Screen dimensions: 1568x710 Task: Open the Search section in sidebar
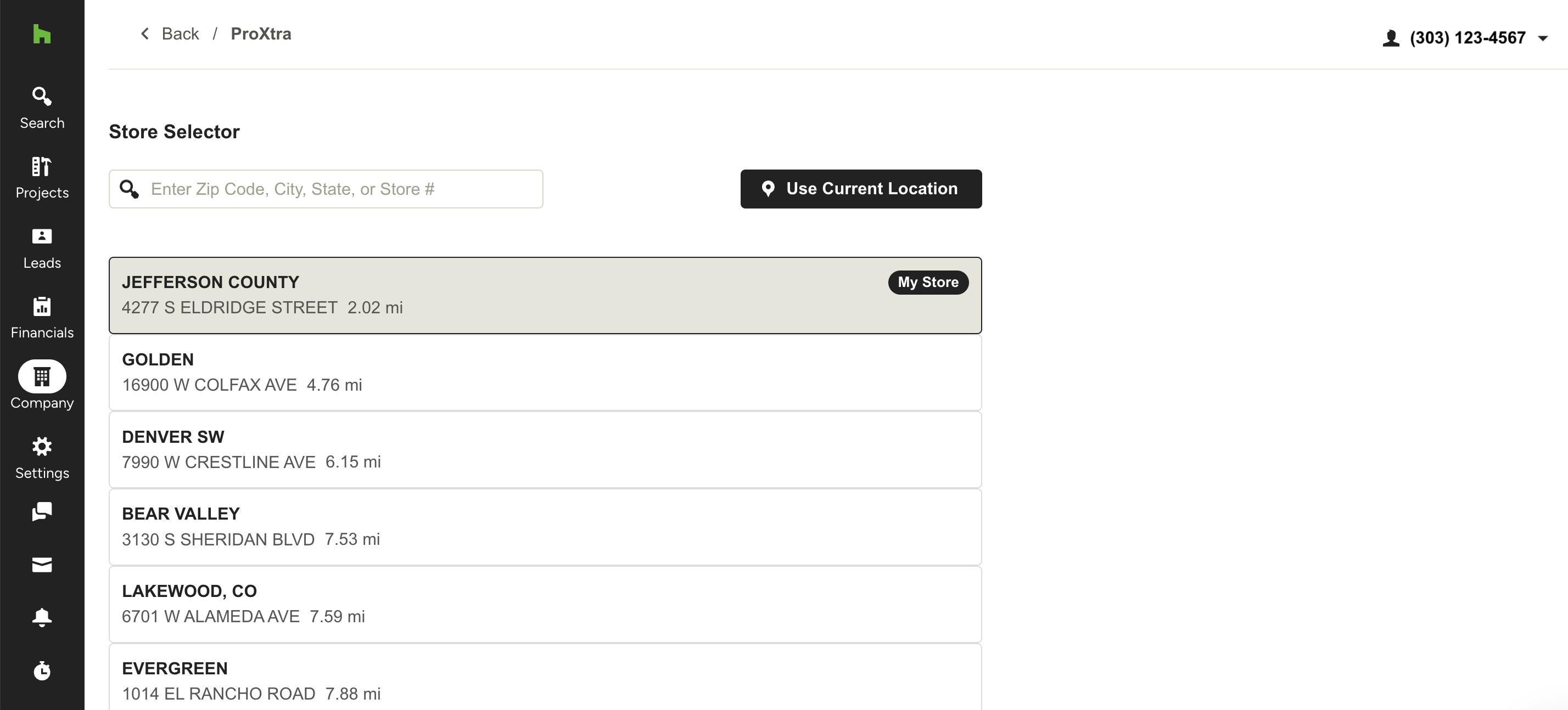pyautogui.click(x=42, y=108)
